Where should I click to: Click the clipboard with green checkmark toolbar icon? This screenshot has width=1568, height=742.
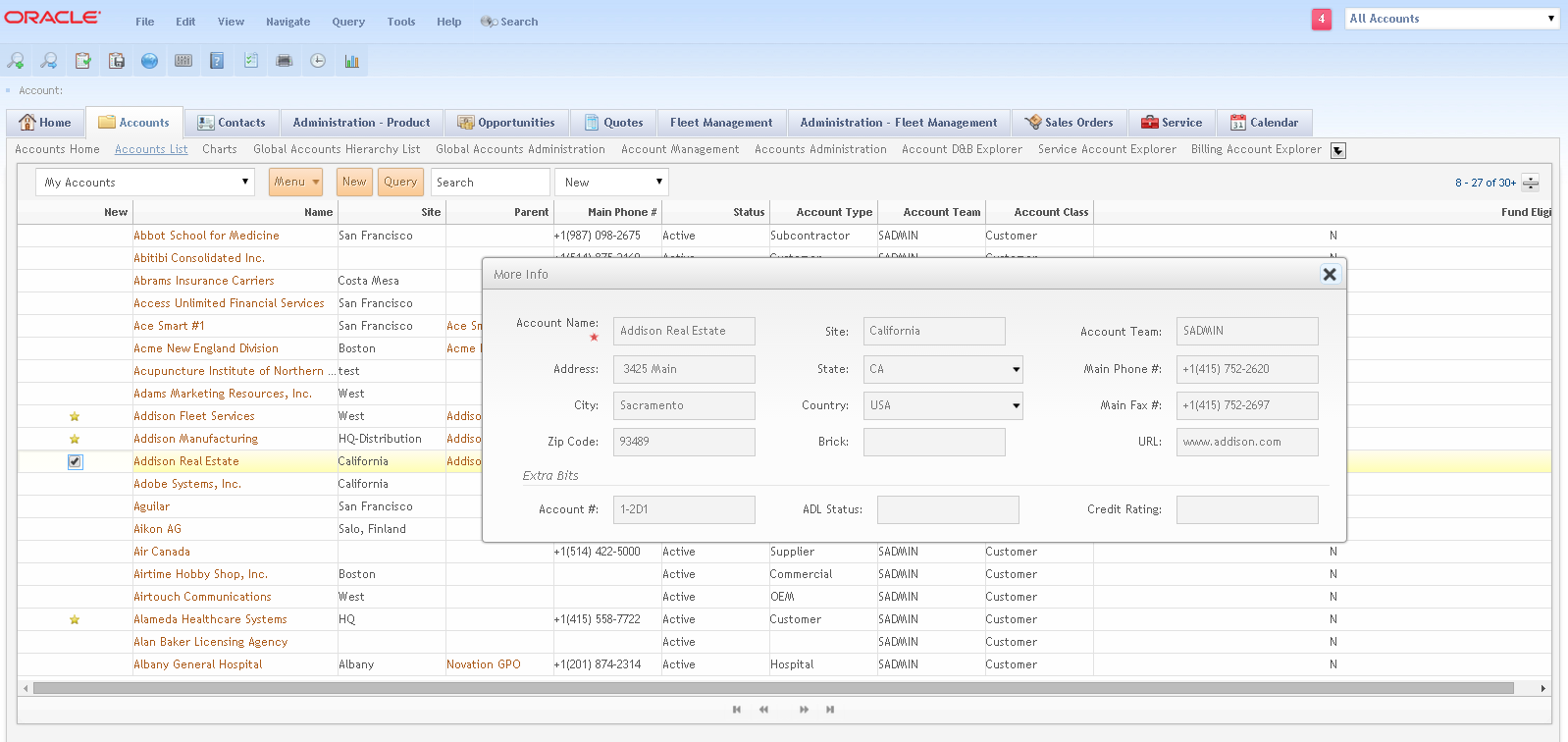click(83, 61)
